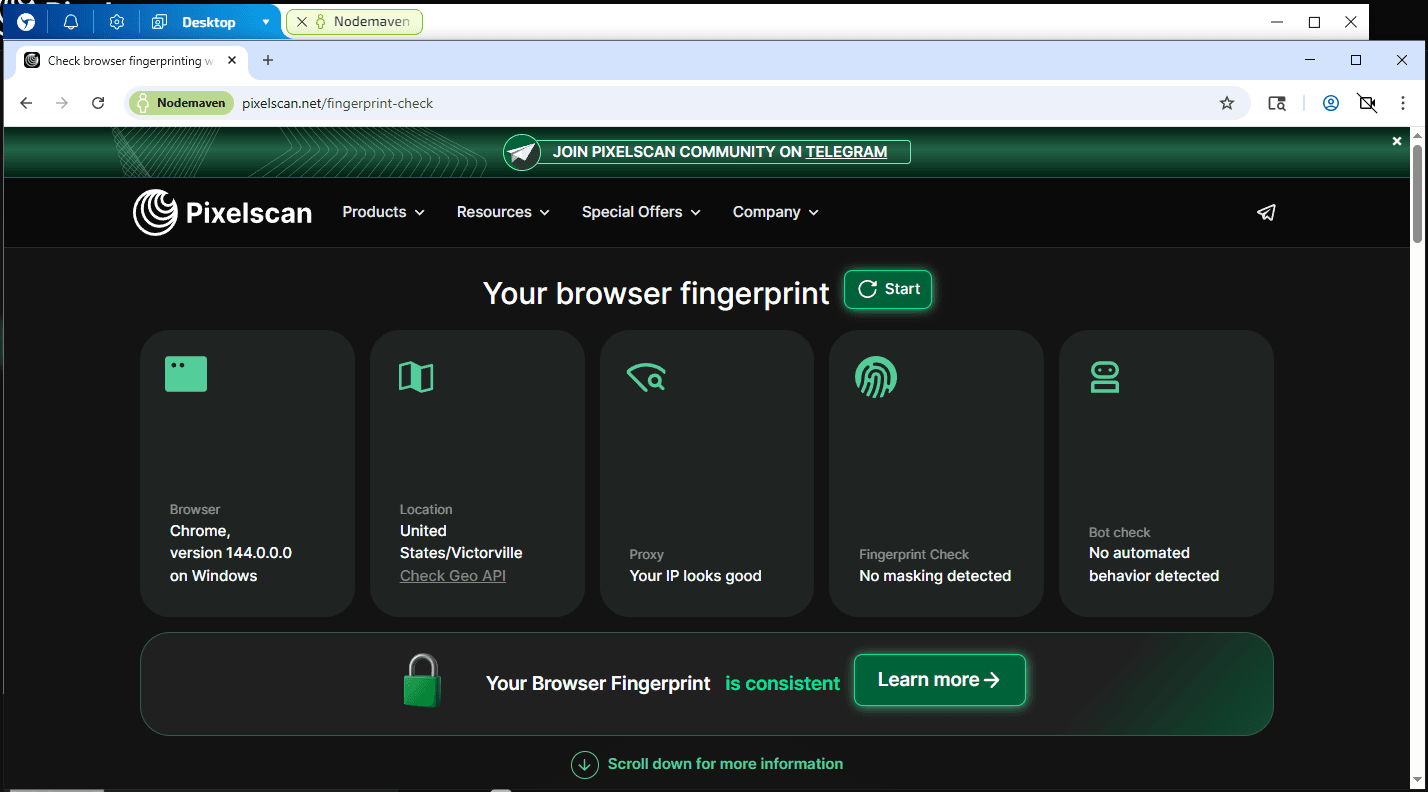Expand the Resources dropdown menu

tap(503, 212)
